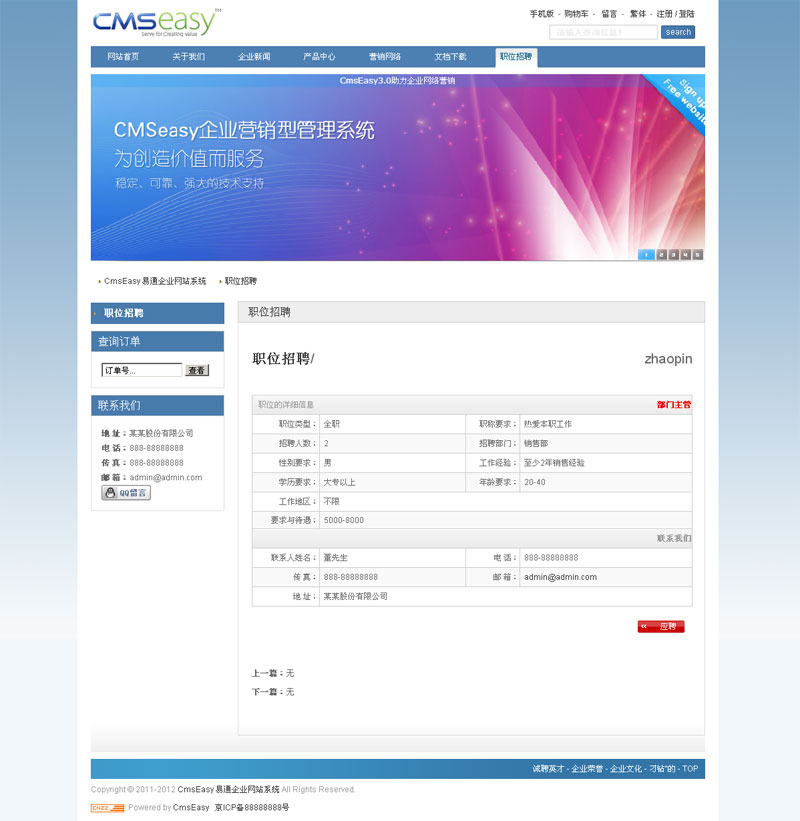
Task: Click the CMSeasy logo
Action: tap(157, 24)
